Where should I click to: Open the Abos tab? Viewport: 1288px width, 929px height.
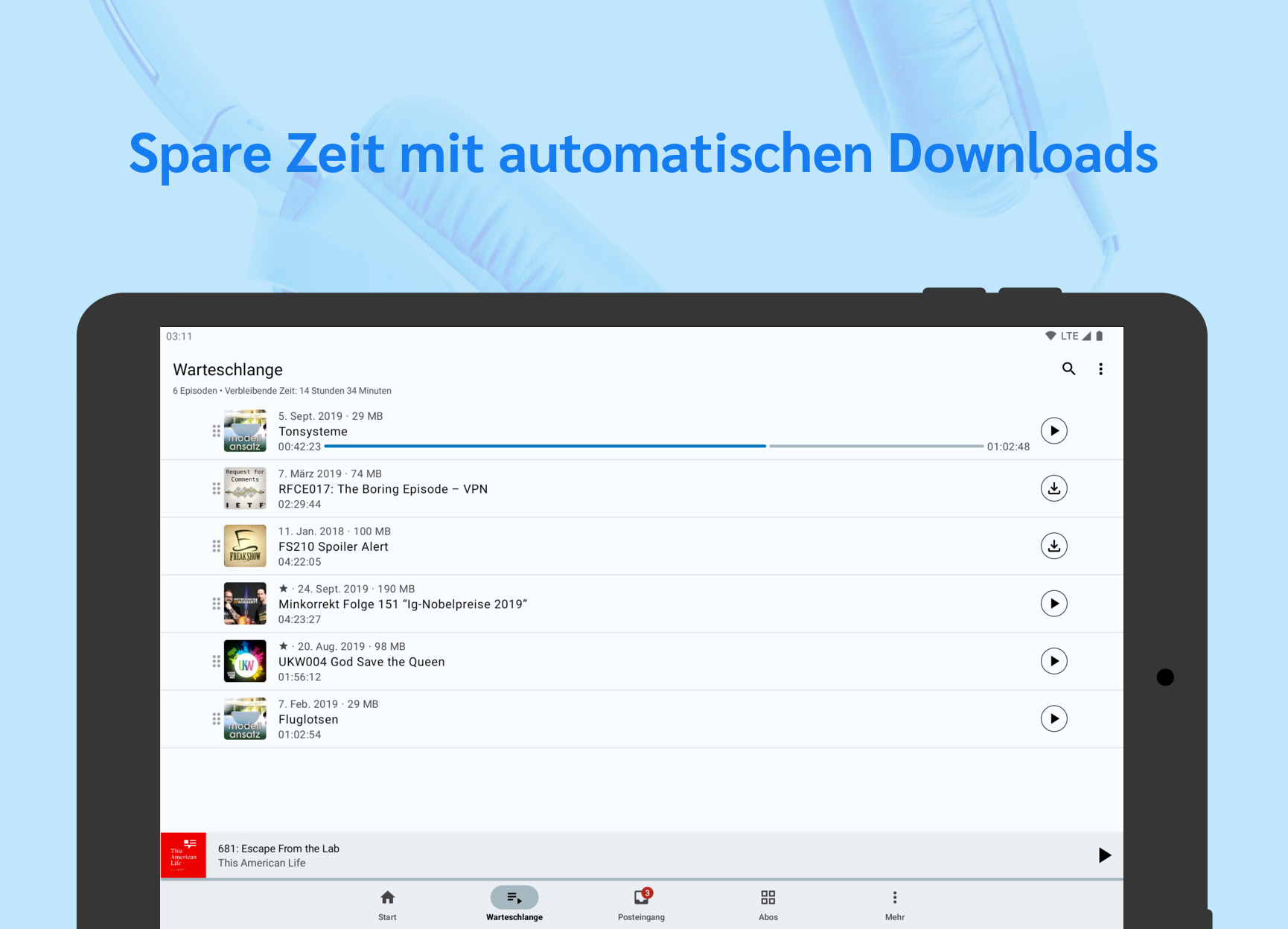(x=768, y=904)
